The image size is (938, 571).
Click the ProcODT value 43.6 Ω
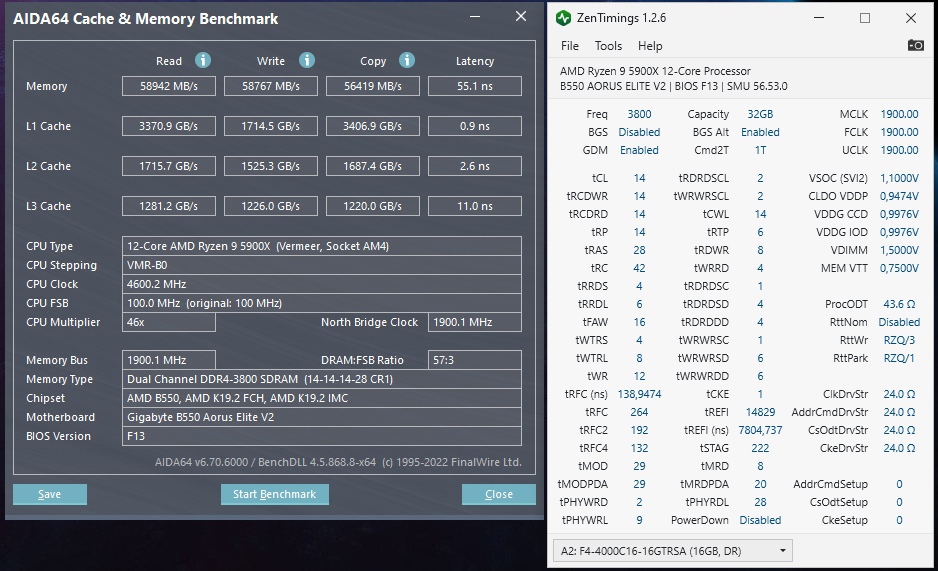(899, 304)
